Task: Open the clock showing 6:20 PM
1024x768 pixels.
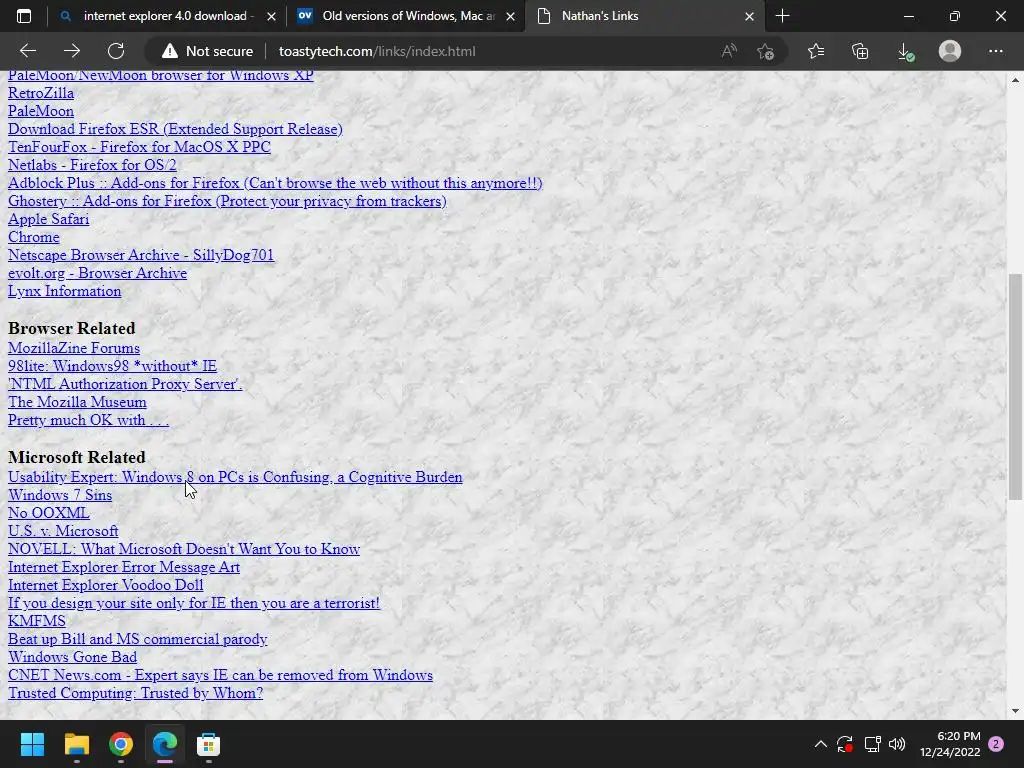Action: coord(950,744)
